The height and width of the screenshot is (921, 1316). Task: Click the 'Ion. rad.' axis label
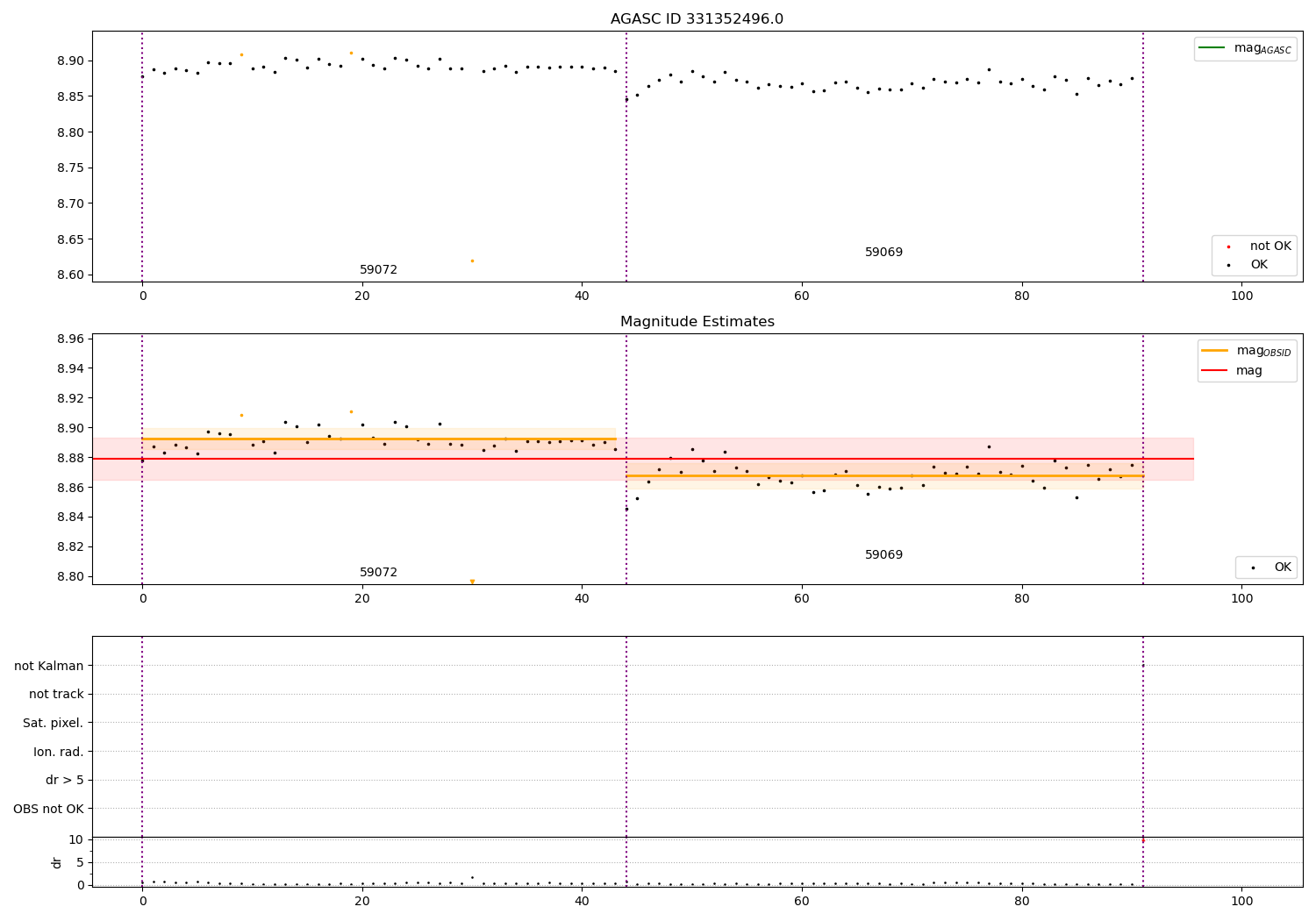tap(59, 752)
